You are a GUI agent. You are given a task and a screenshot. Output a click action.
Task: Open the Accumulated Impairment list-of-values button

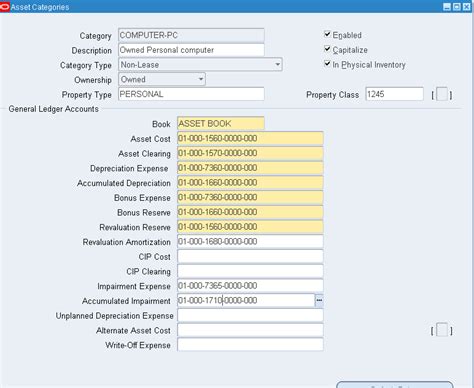[x=319, y=300]
